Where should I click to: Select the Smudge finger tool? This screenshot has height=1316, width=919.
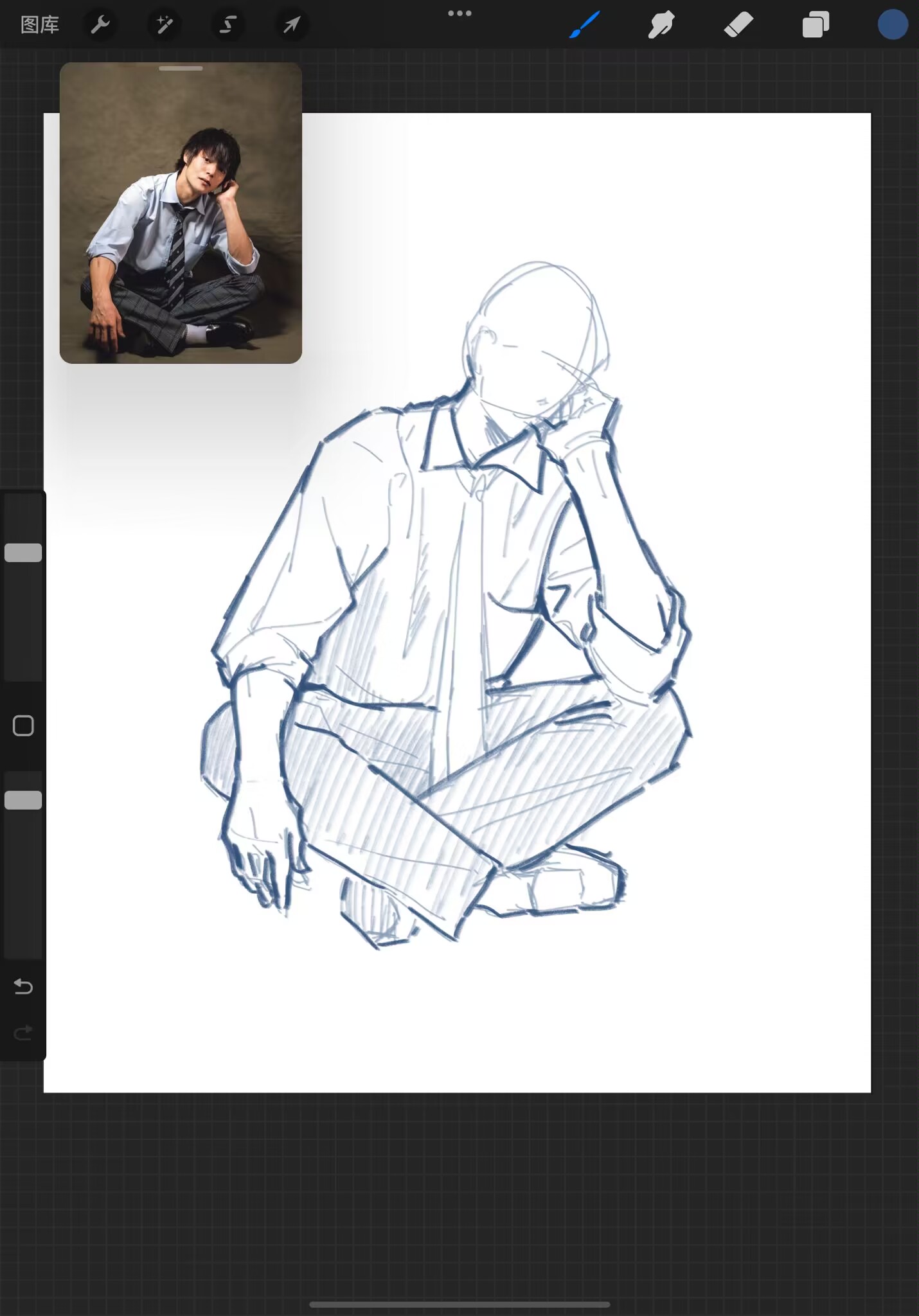[x=661, y=25]
